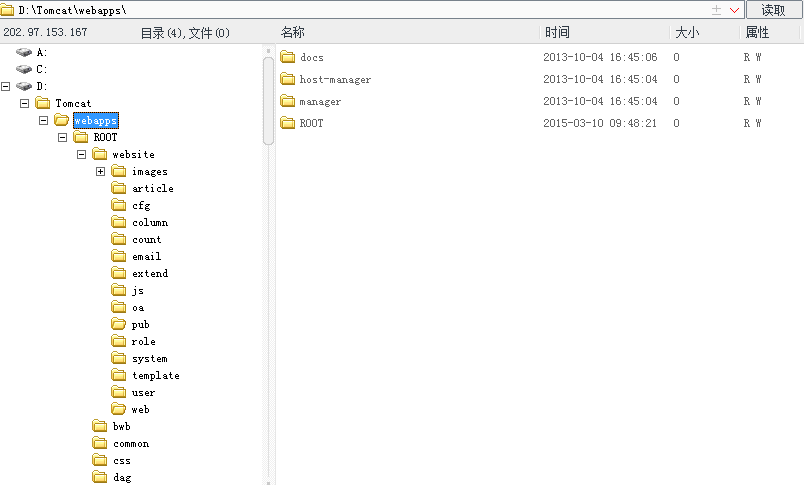Image resolution: width=804 pixels, height=485 pixels.
Task: Click the column folder icon
Action: [x=118, y=221]
